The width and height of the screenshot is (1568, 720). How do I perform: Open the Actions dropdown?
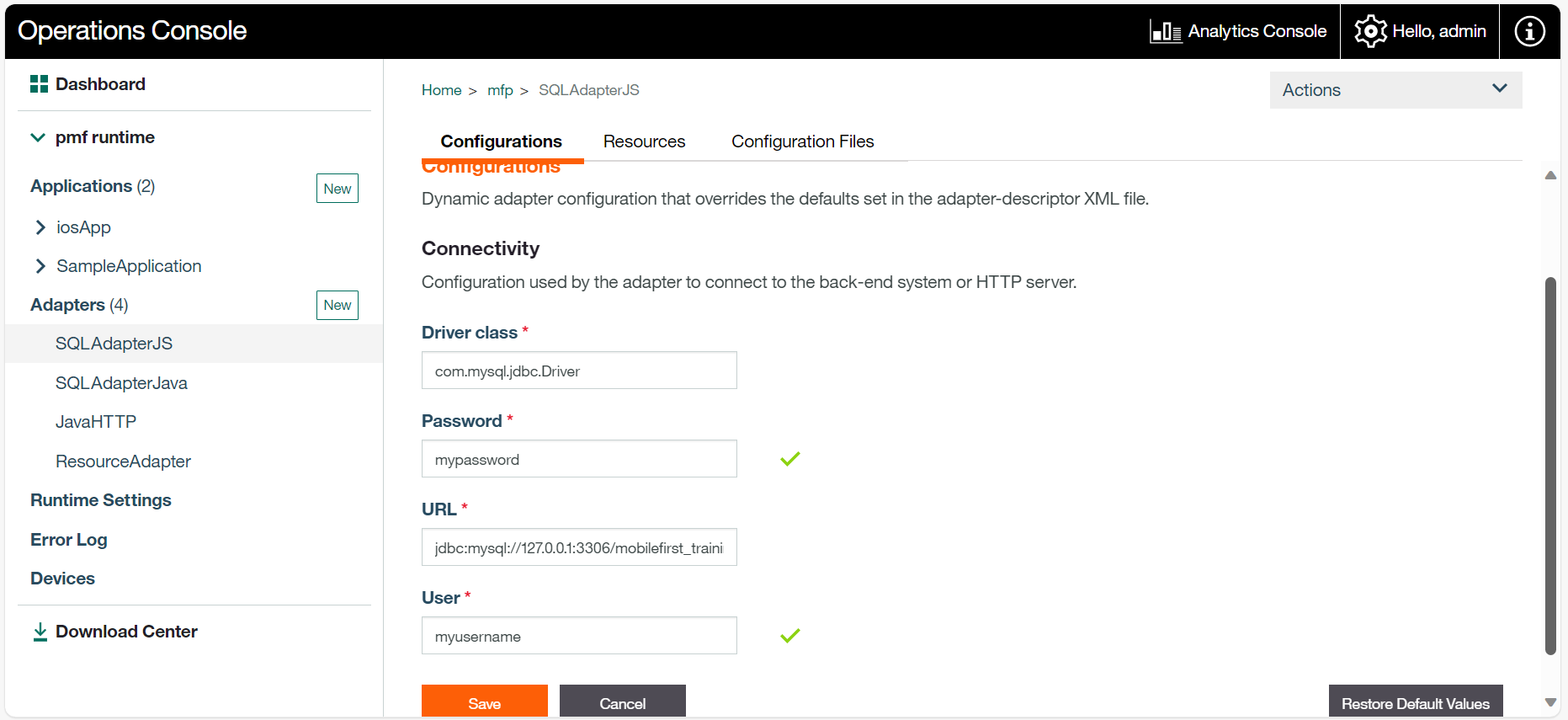point(1395,90)
